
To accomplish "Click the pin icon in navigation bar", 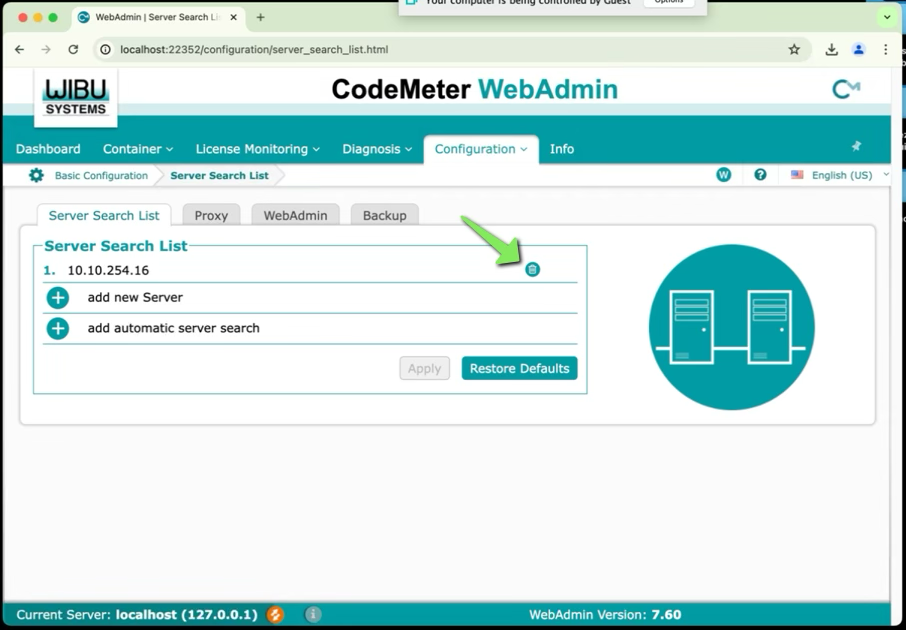I will 856,147.
